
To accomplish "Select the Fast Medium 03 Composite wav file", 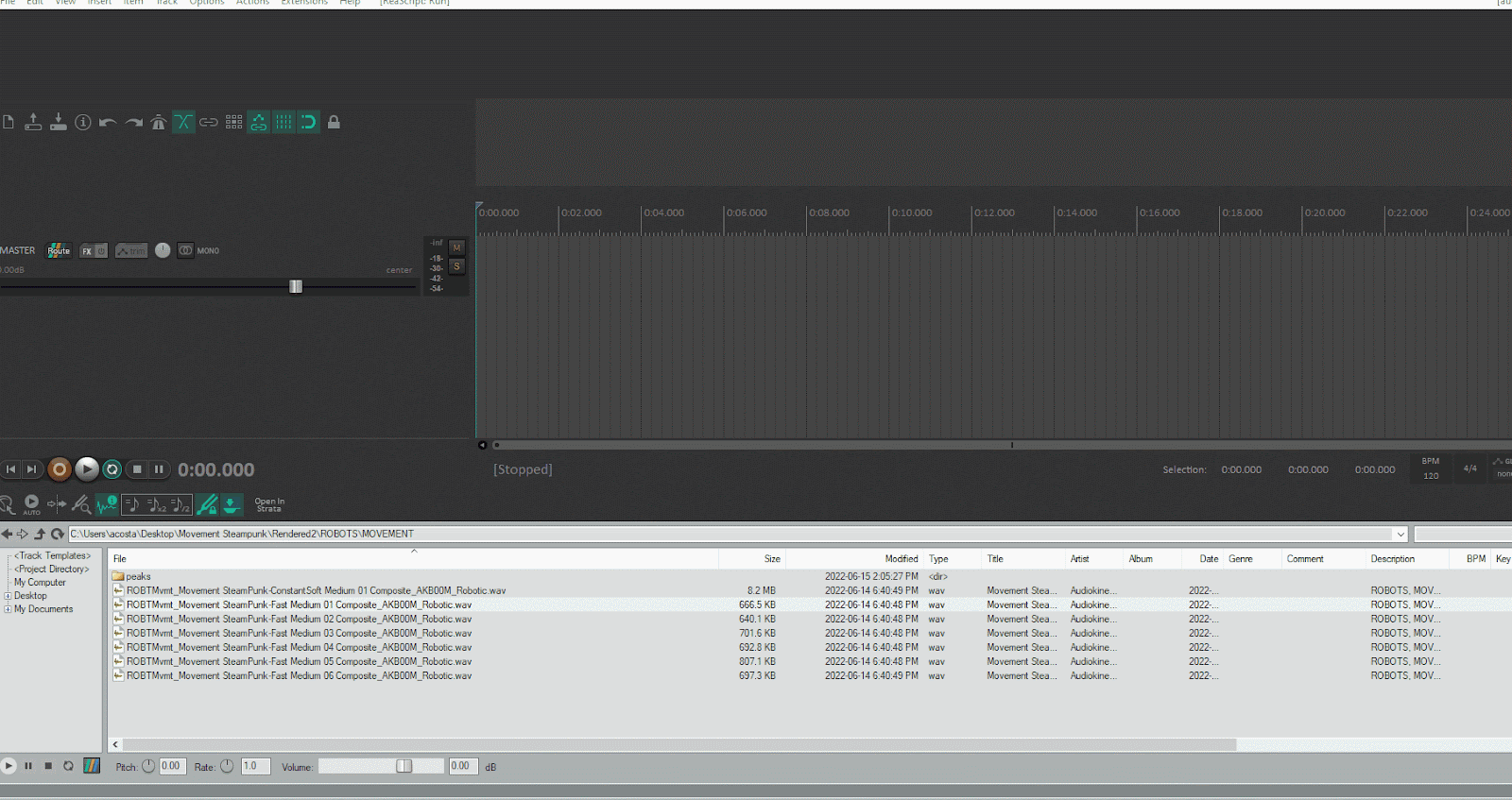I will click(x=299, y=634).
